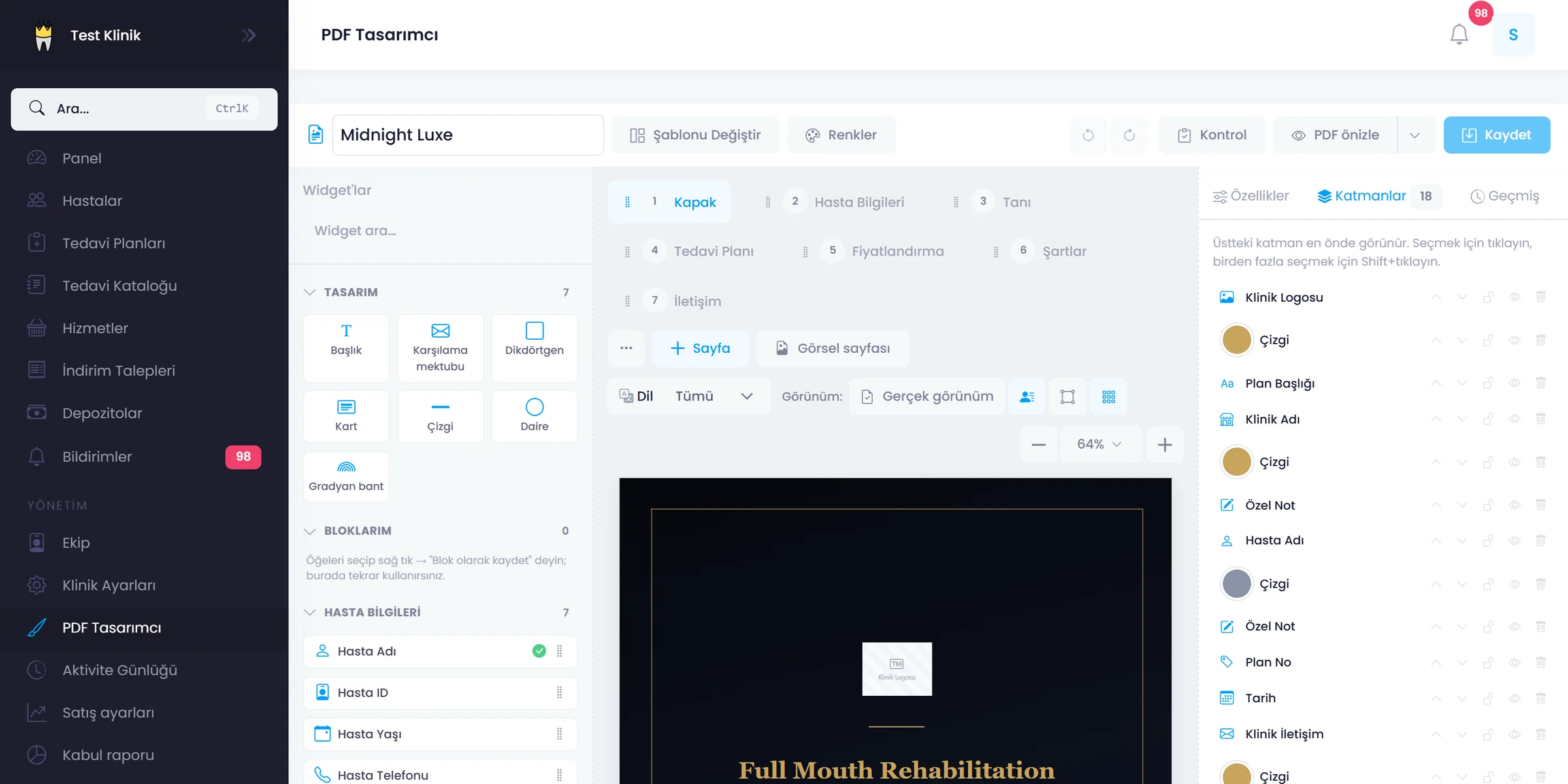
Task: Collapse the HASTA BİLGİLERİ section
Action: click(x=310, y=613)
